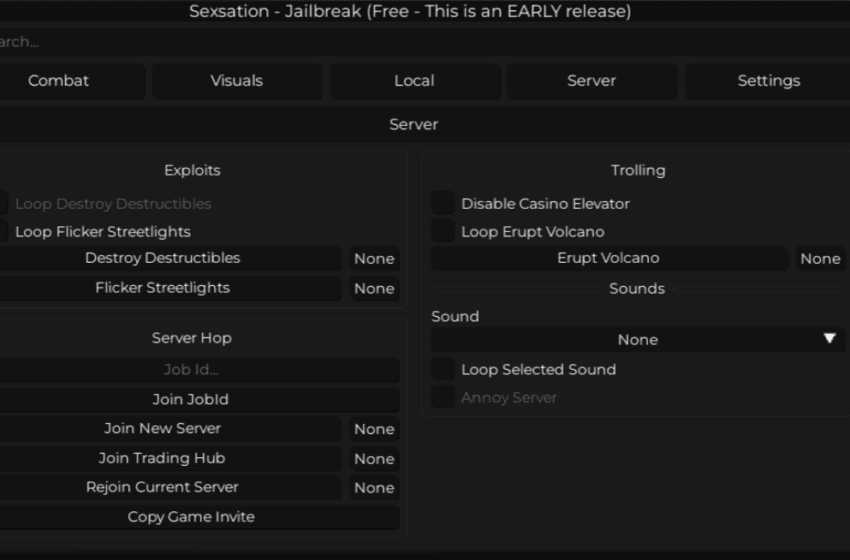Toggle Loop Destroy Destructibles option
The height and width of the screenshot is (560, 850).
tap(3, 203)
